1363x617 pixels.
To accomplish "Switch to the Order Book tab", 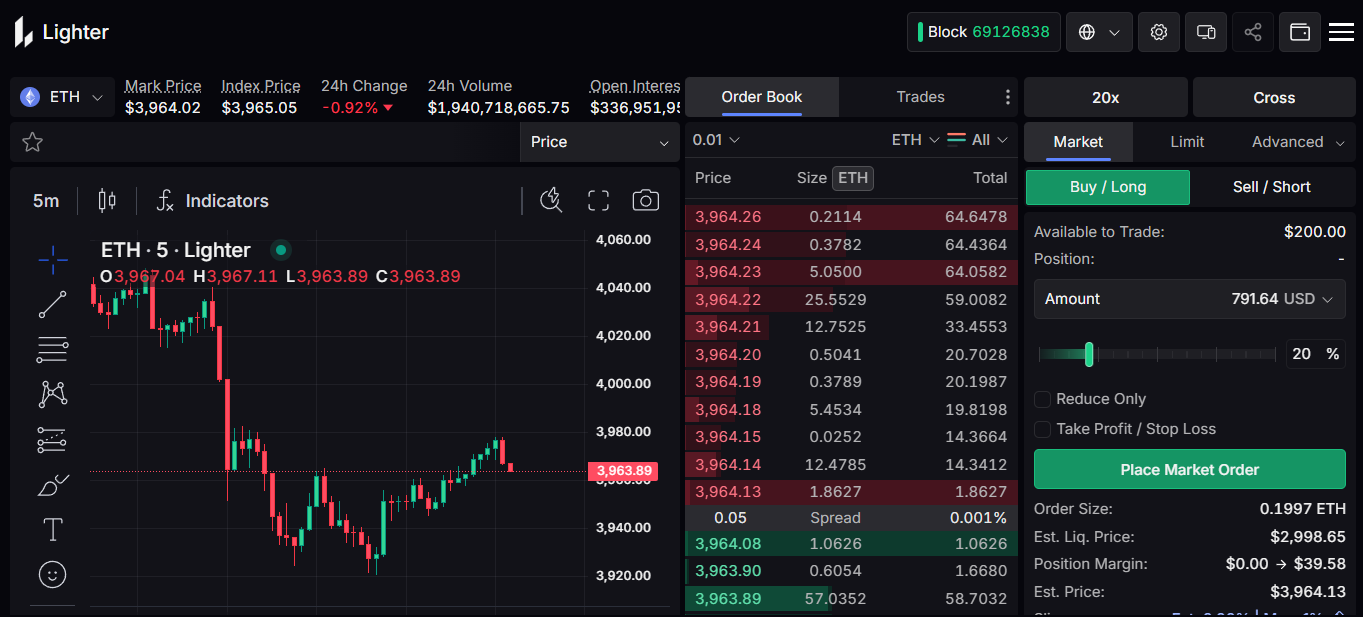I will pos(762,97).
